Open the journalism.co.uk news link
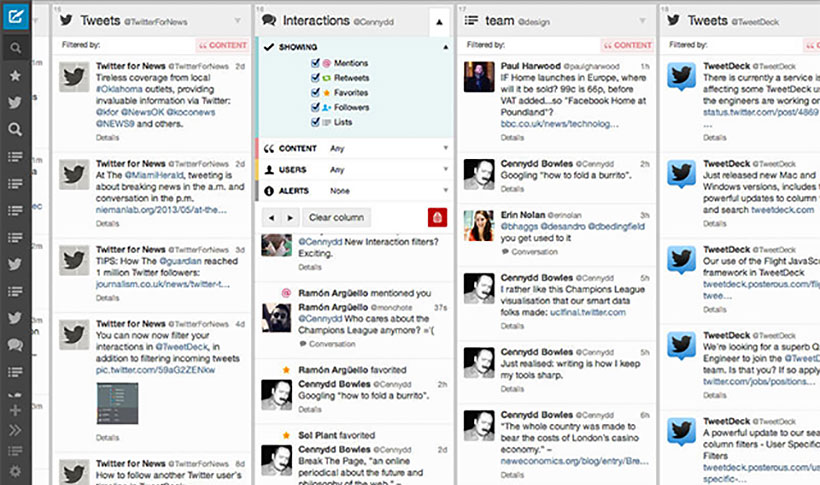The width and height of the screenshot is (820, 485). [163, 284]
